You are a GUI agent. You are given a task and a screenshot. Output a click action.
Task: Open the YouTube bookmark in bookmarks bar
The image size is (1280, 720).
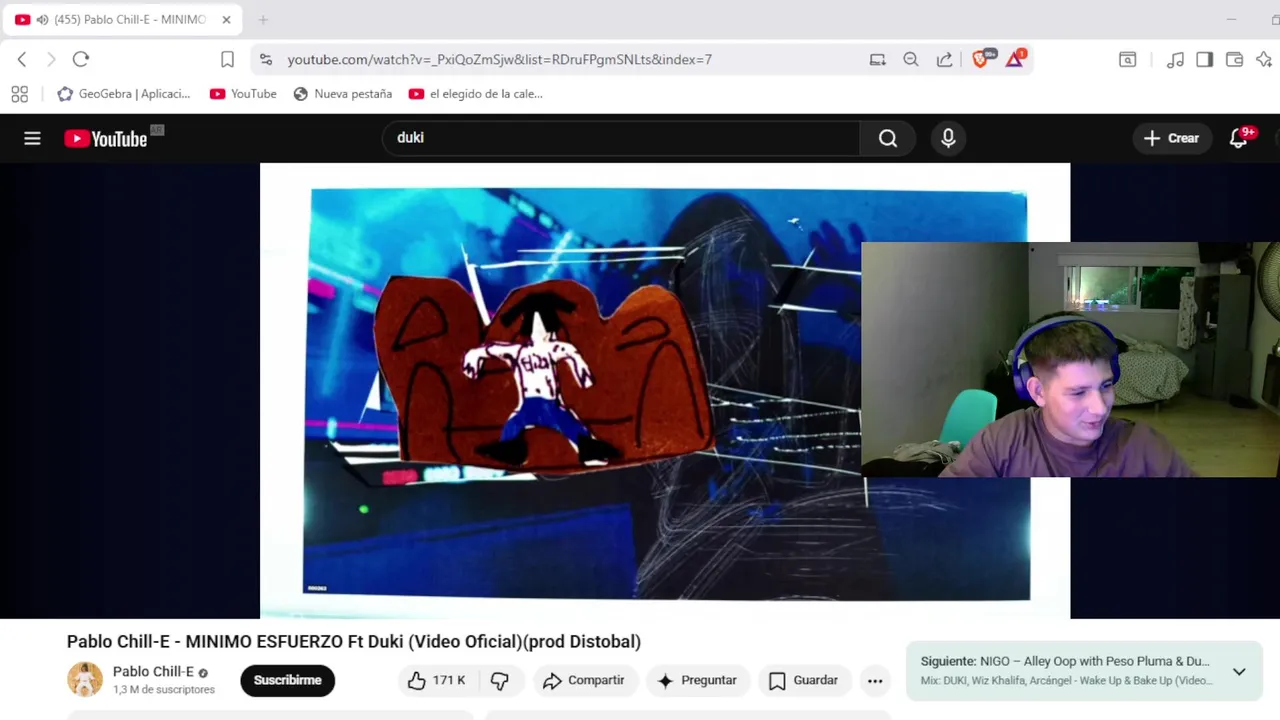click(x=243, y=94)
